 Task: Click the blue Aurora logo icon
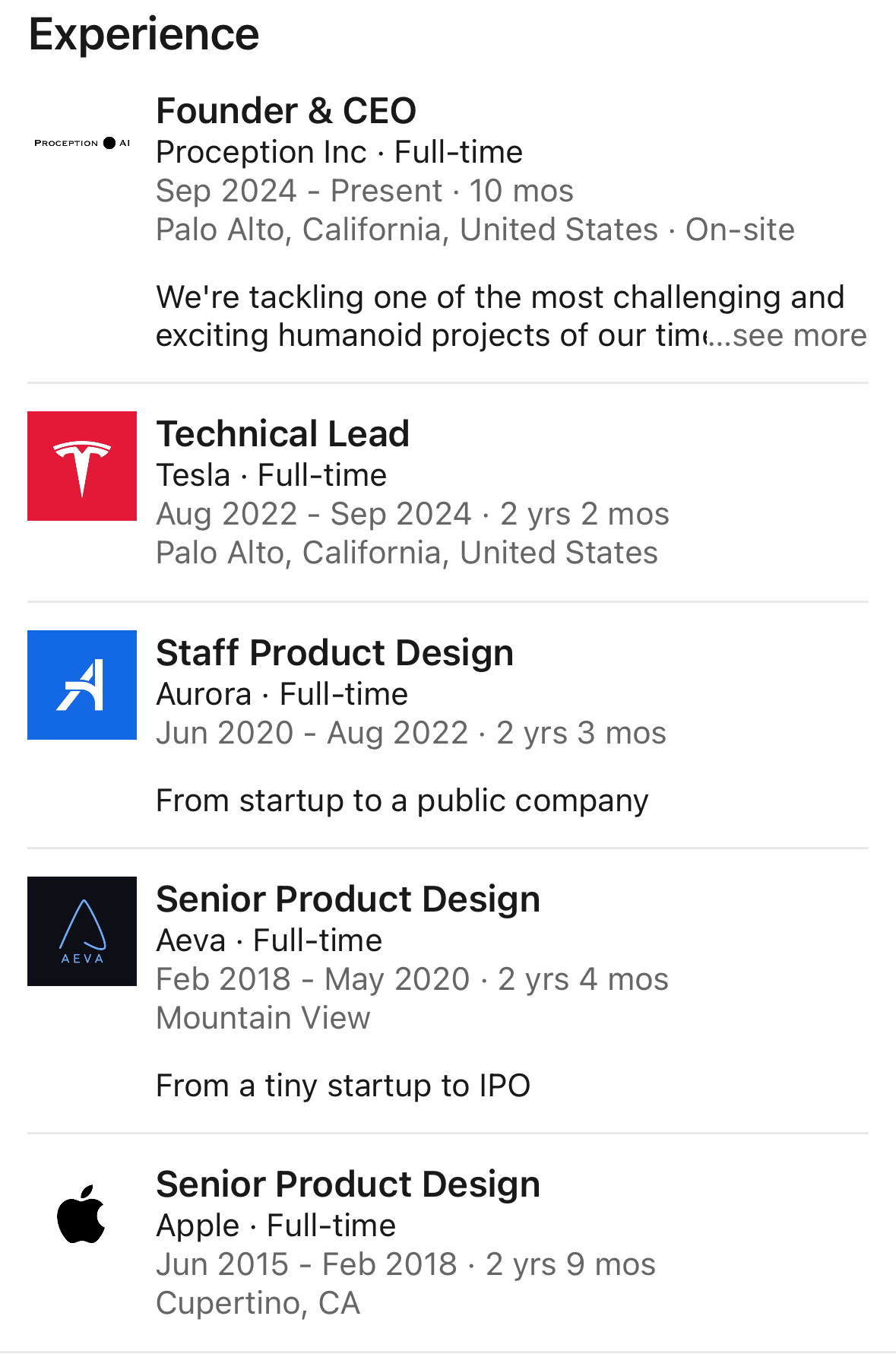[x=82, y=685]
